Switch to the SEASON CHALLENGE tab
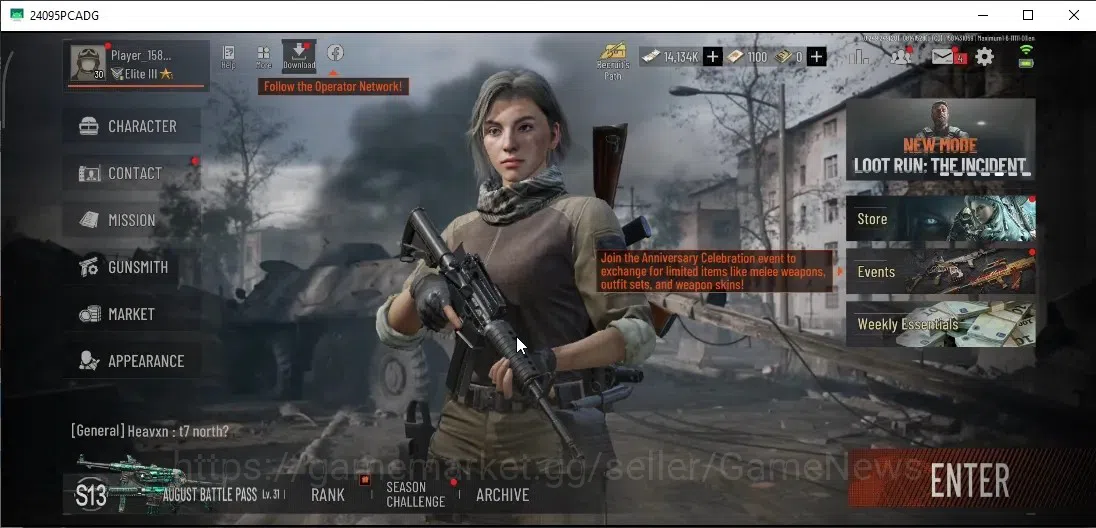 [416, 494]
